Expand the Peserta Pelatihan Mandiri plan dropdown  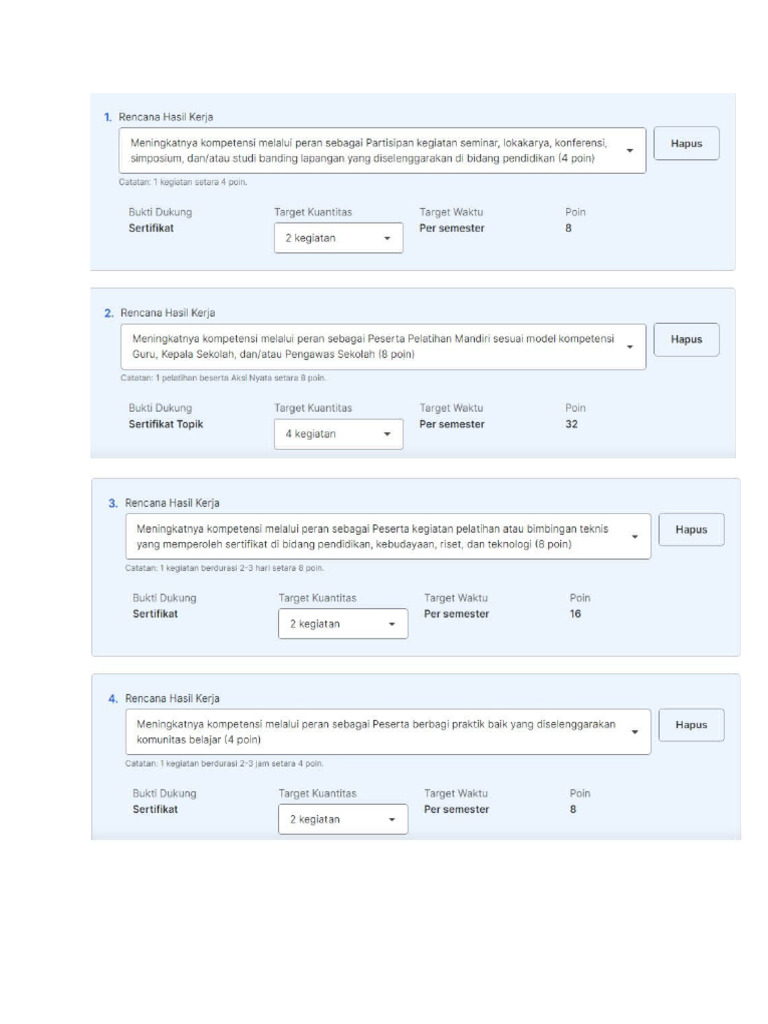630,347
